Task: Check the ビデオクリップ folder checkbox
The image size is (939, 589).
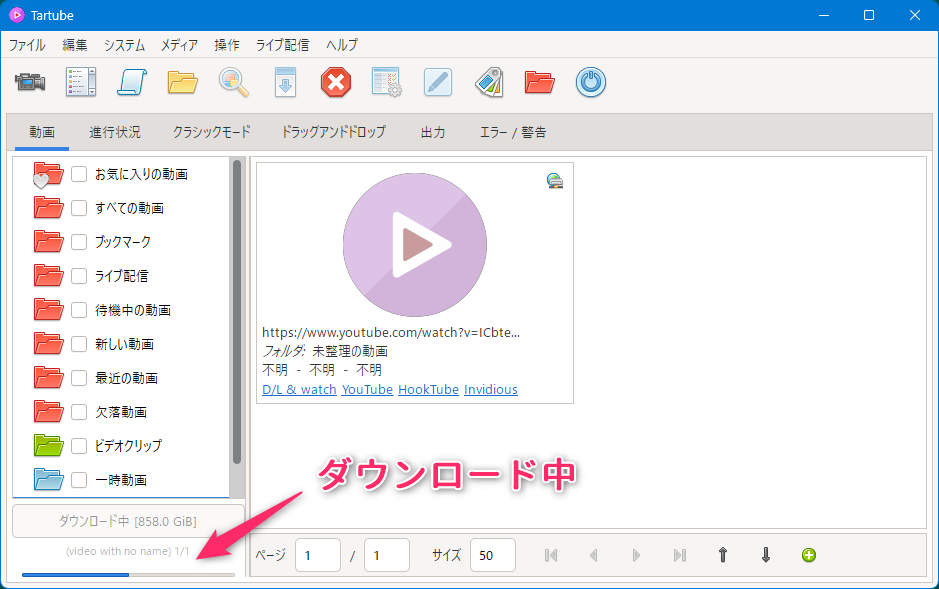Action: (80, 446)
